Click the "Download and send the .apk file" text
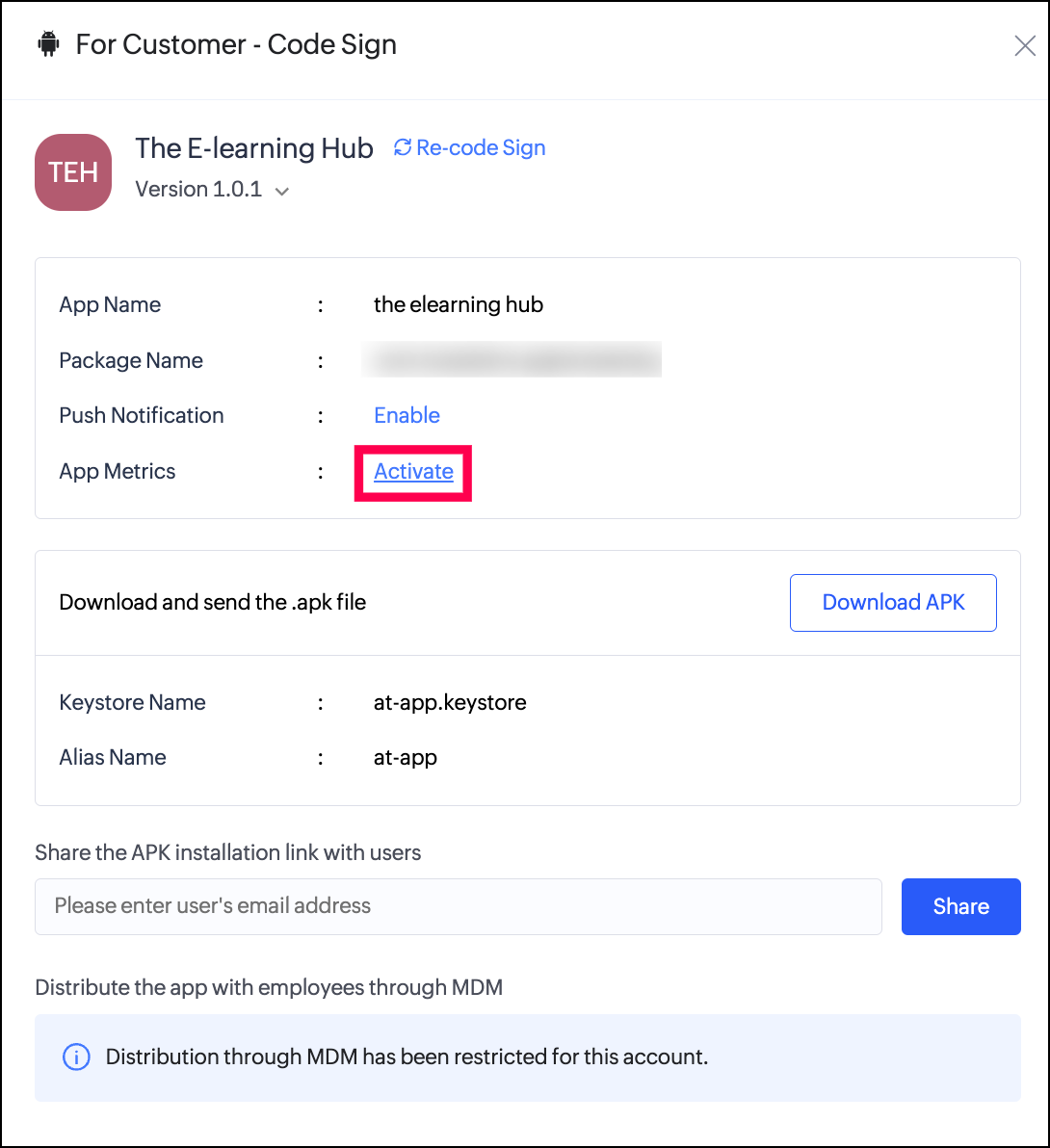This screenshot has height=1148, width=1050. (213, 602)
